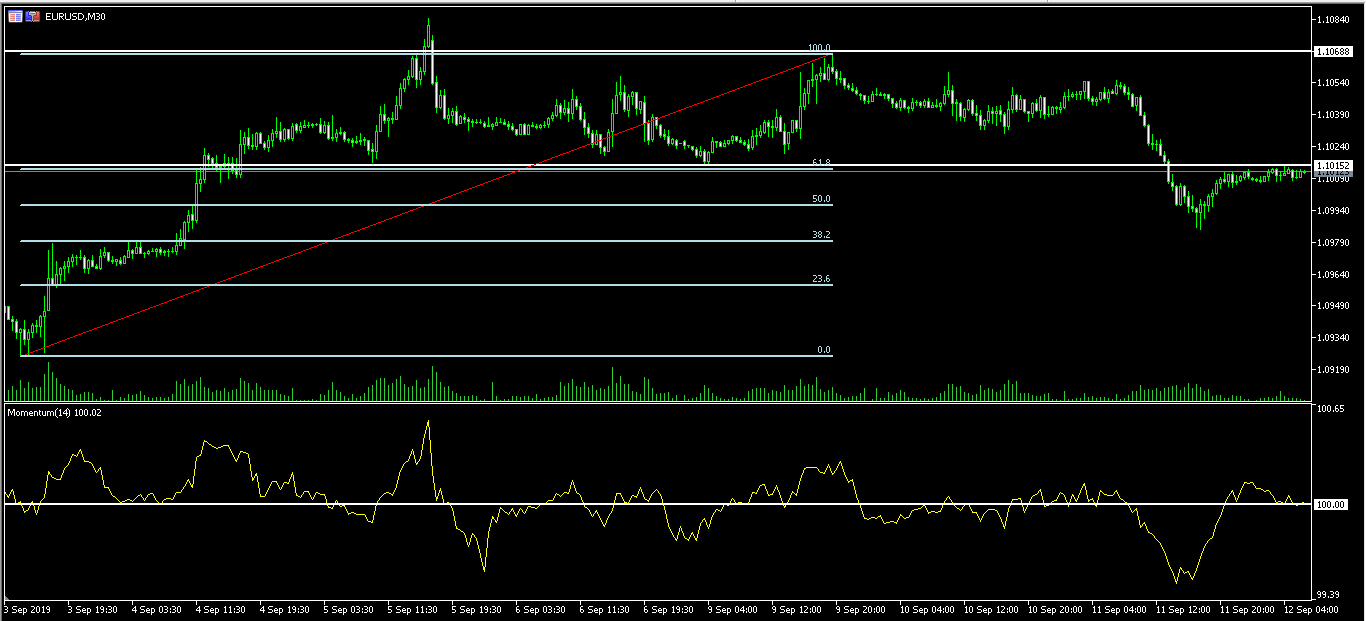Click the 1.10840 price on the scale

pos(1334,20)
